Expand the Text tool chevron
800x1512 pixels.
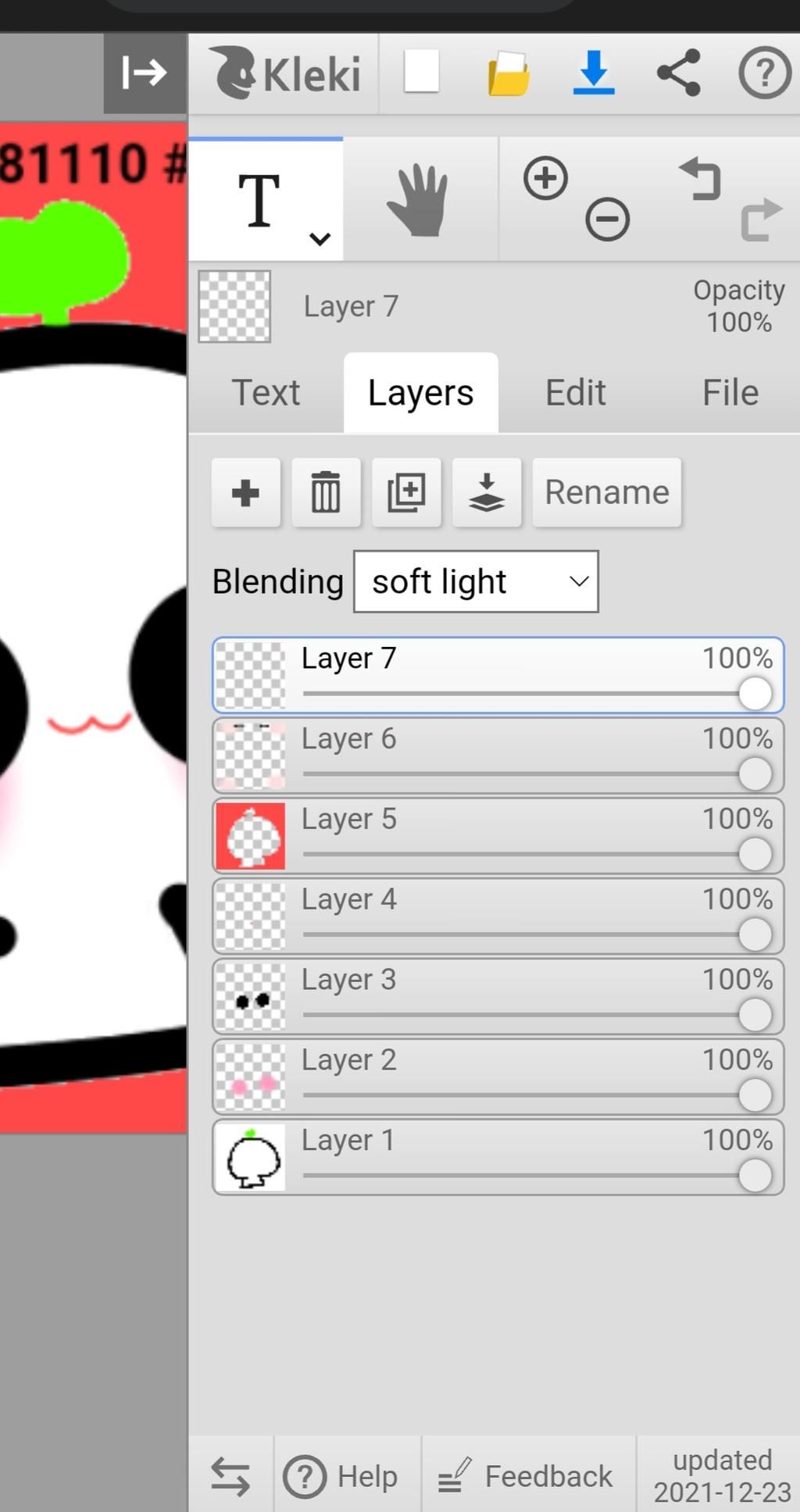[320, 238]
